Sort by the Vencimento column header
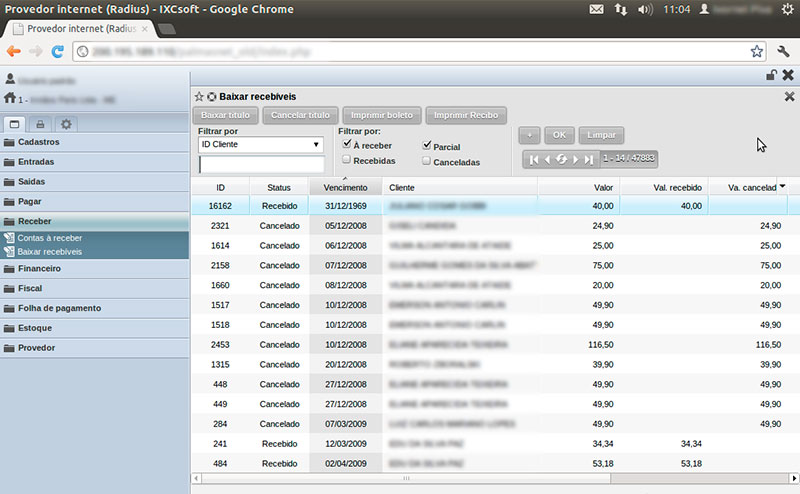Image resolution: width=800 pixels, height=494 pixels. pyautogui.click(x=345, y=188)
